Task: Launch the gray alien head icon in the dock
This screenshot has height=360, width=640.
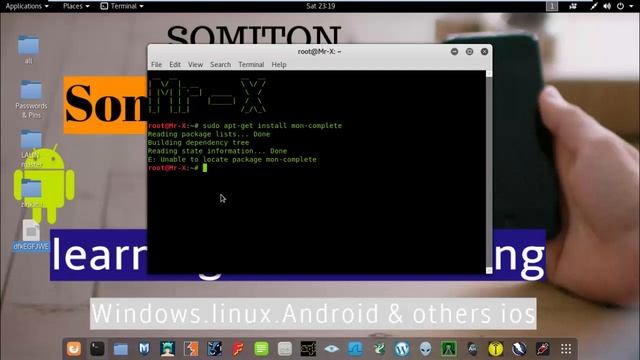Action: (425, 349)
